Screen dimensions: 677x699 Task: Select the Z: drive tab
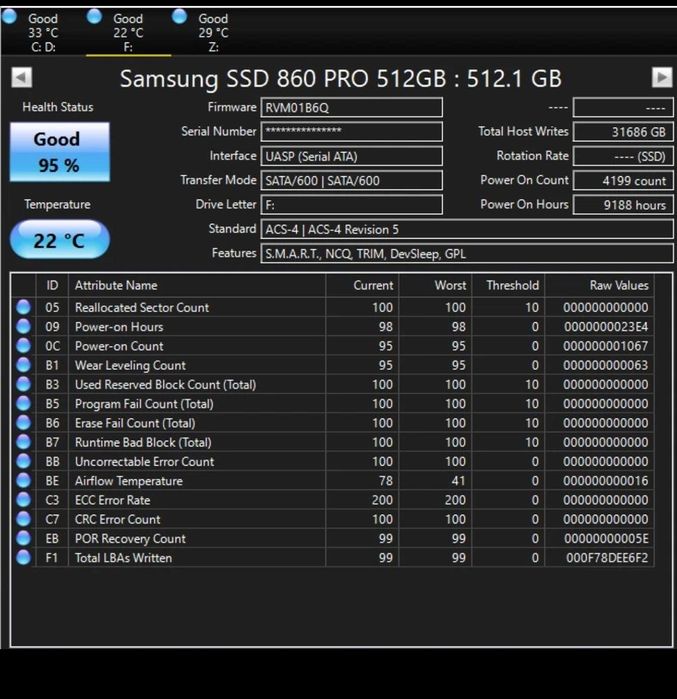click(x=213, y=33)
